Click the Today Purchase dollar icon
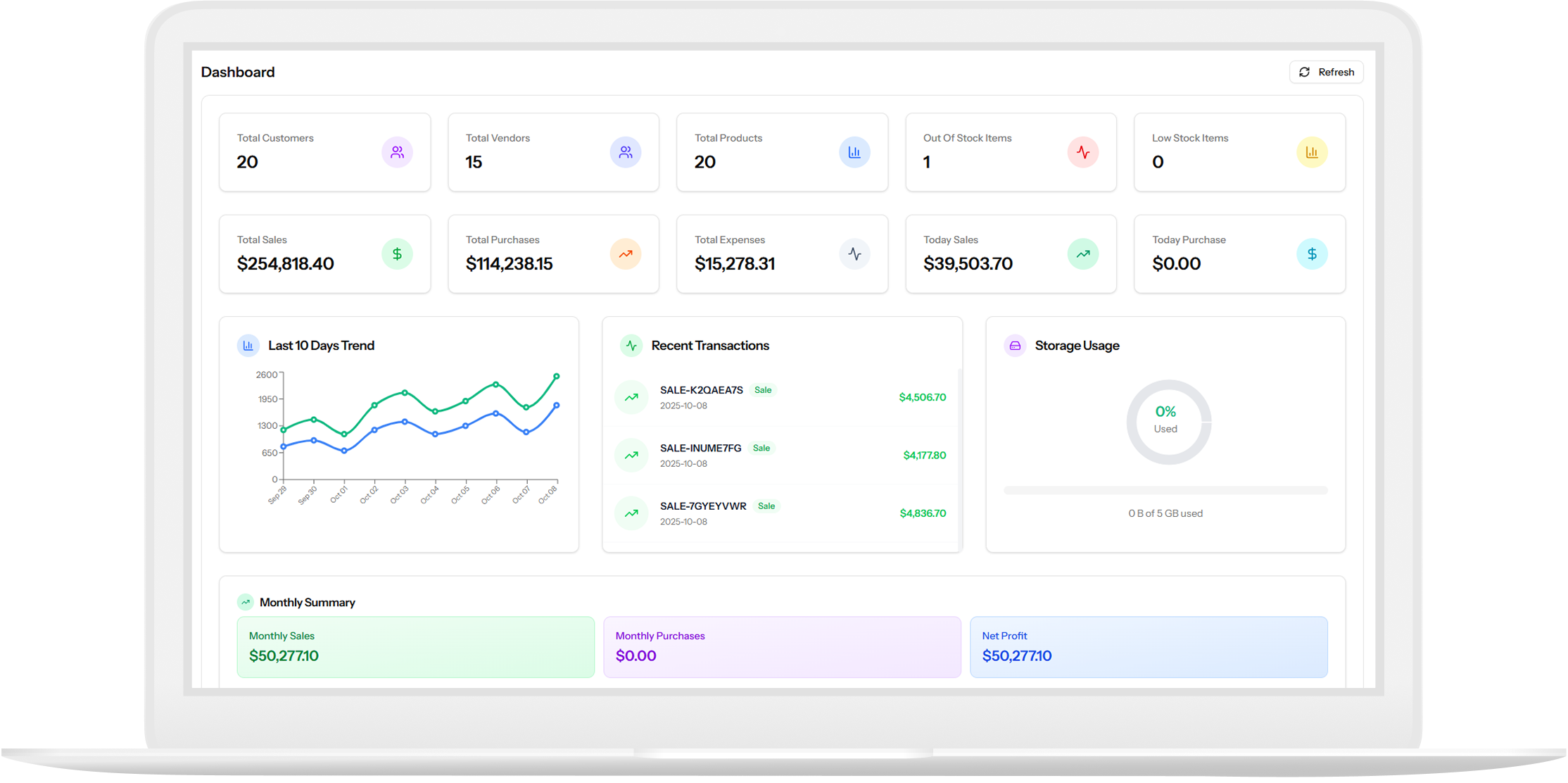 [1312, 253]
